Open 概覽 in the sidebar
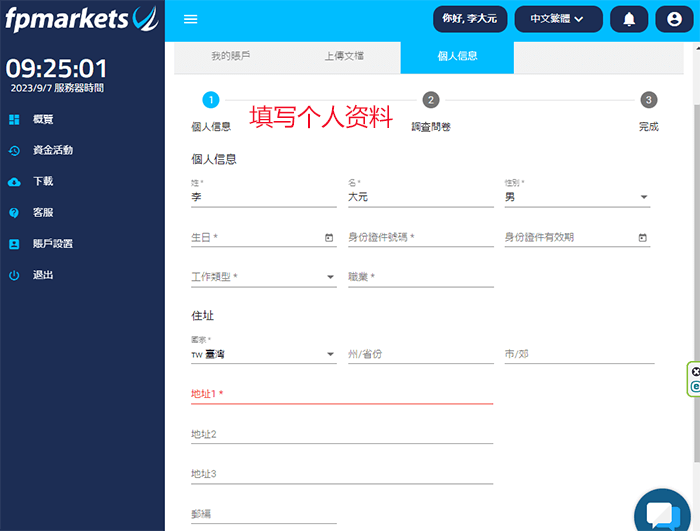The height and width of the screenshot is (531, 700). tap(43, 119)
